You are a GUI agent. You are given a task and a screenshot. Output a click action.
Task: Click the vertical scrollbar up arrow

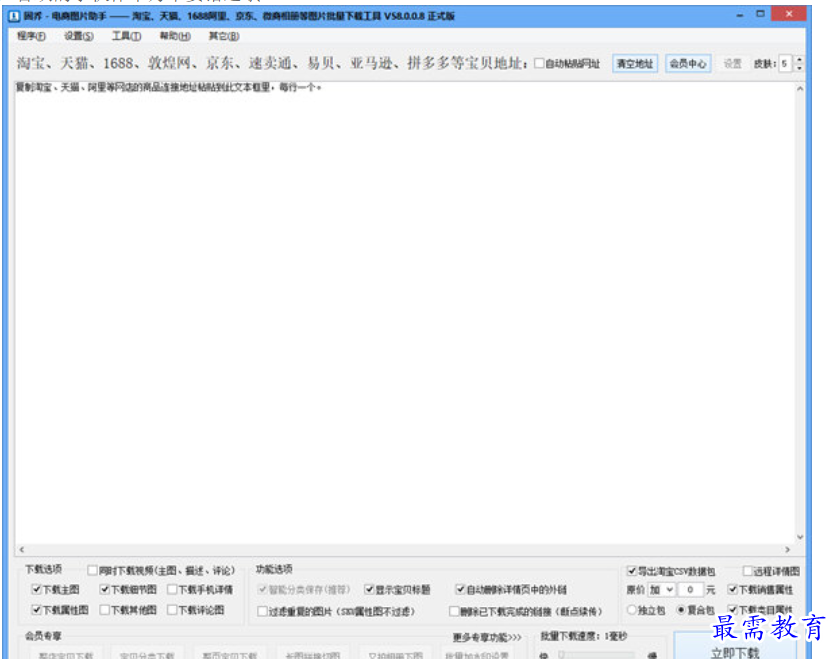click(x=800, y=89)
